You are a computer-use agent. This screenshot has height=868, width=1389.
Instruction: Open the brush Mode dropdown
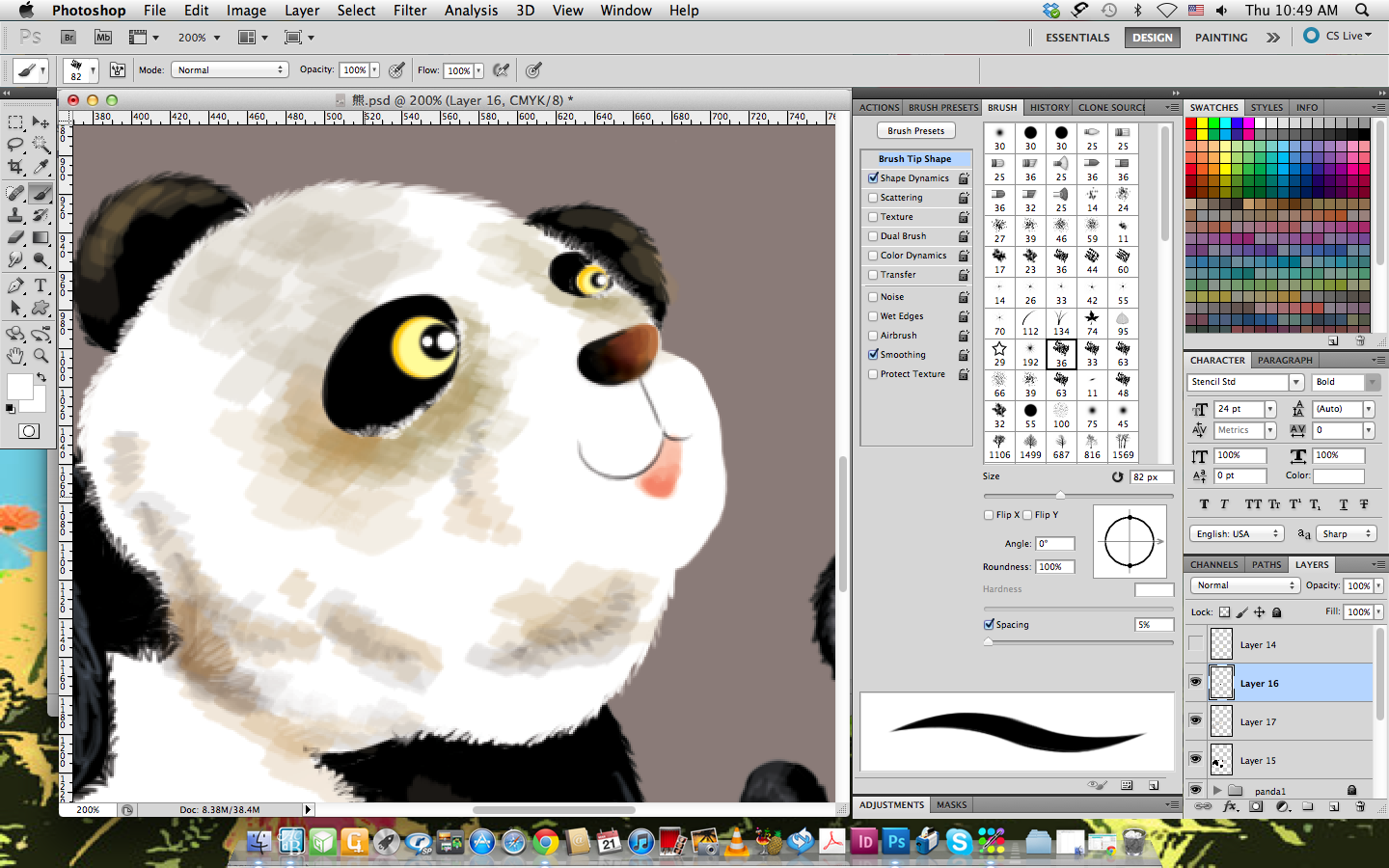tap(230, 69)
